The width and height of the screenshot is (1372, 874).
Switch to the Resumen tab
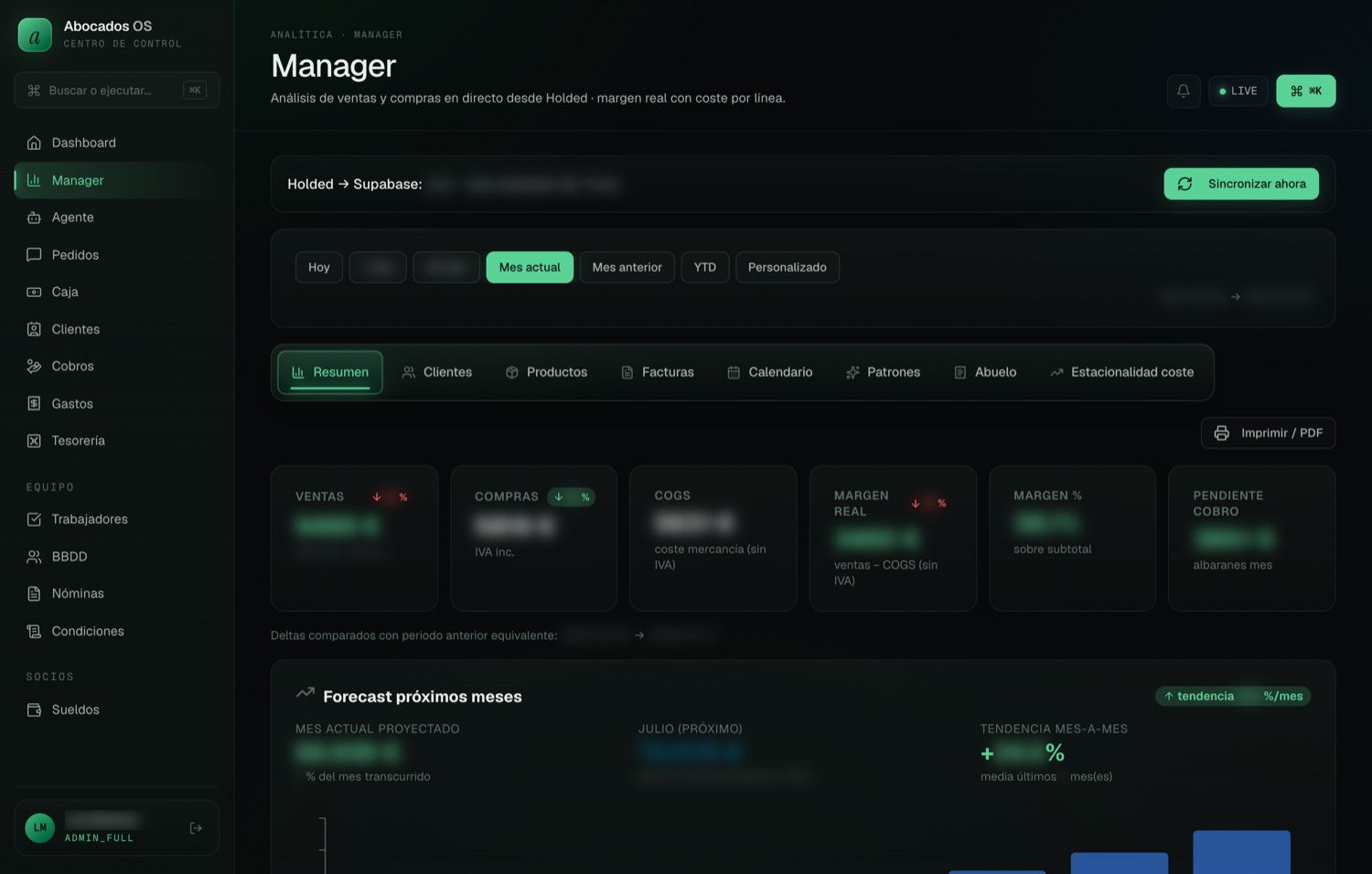(x=330, y=372)
